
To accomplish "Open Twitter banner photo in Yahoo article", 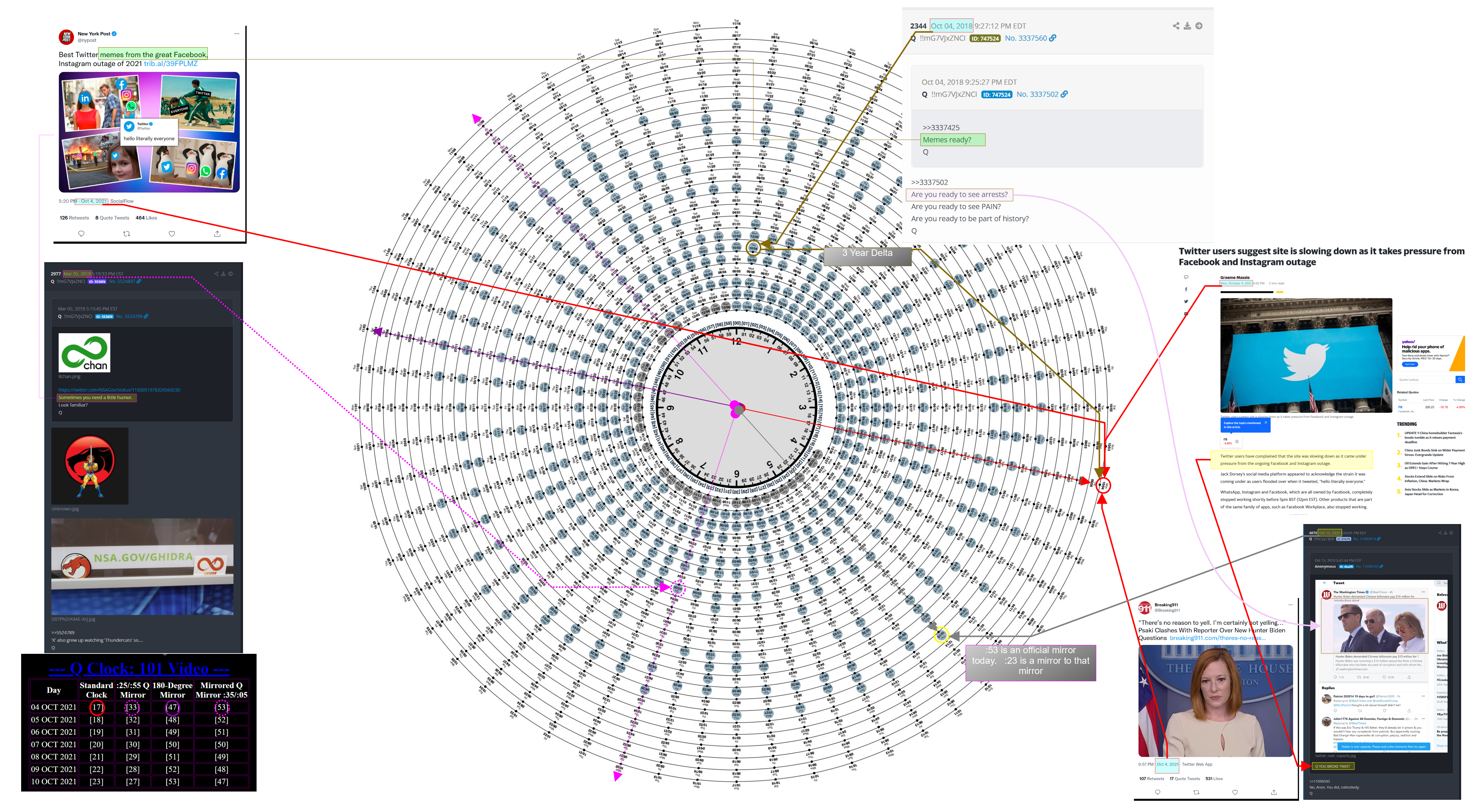I will 1306,355.
